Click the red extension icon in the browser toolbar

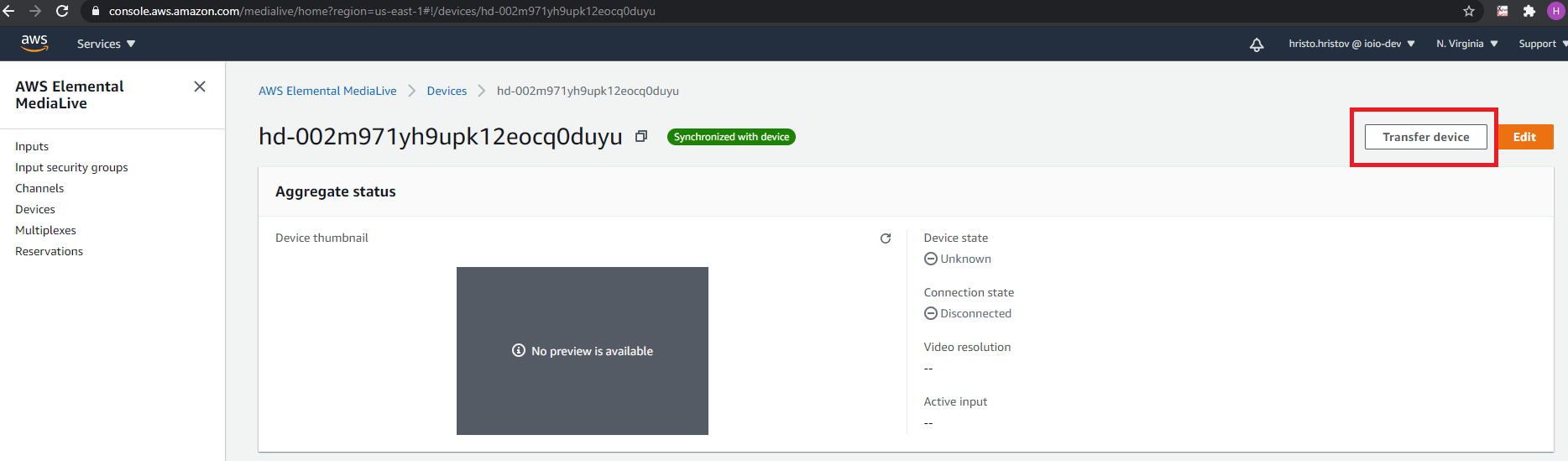(x=1503, y=11)
